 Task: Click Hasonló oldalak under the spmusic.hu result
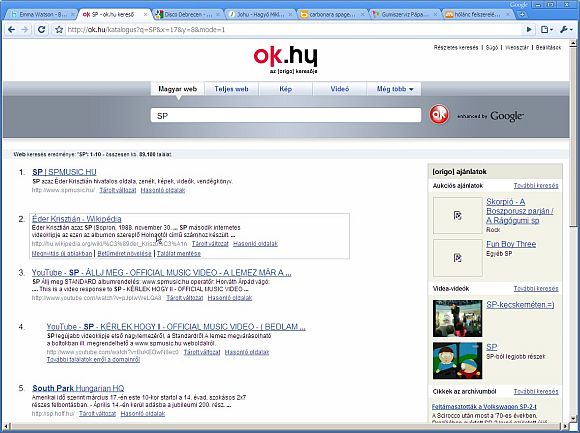pos(163,190)
